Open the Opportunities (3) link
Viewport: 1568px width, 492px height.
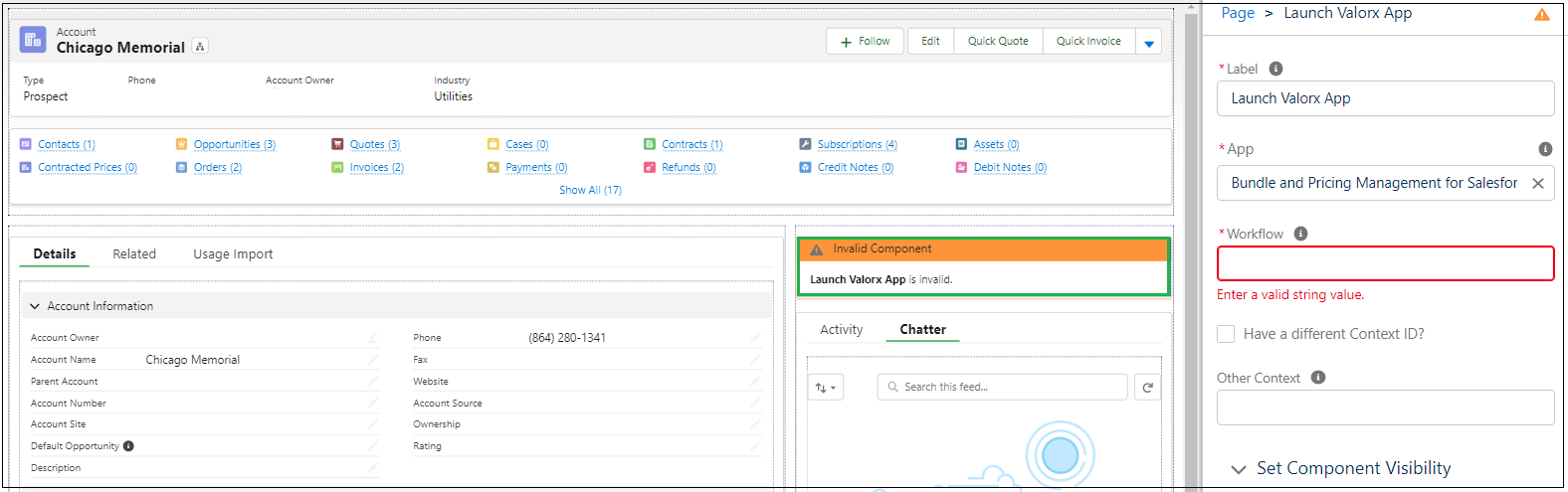[x=235, y=144]
